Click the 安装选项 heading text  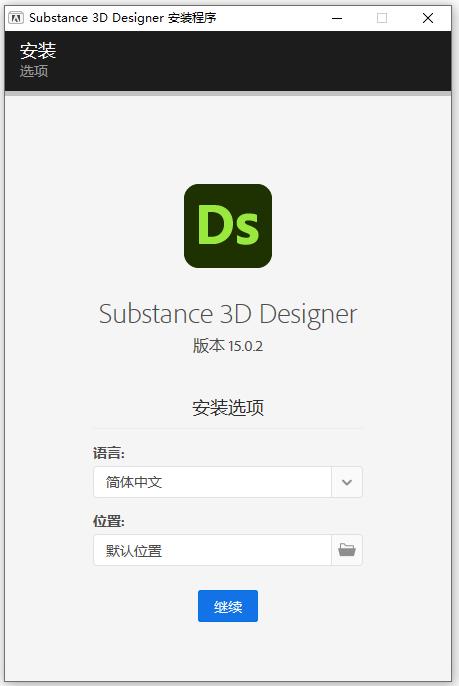(228, 408)
